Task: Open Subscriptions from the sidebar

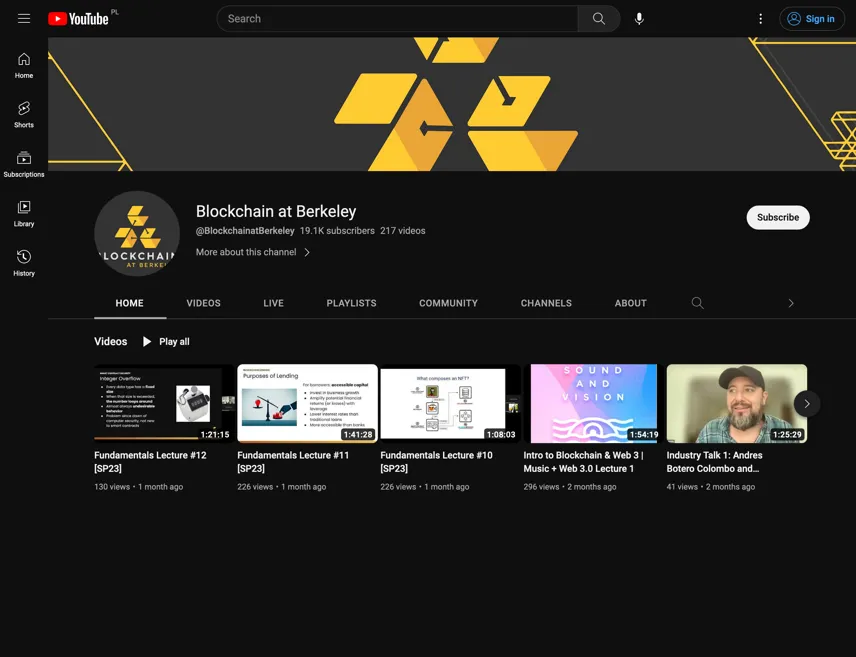Action: point(23,164)
